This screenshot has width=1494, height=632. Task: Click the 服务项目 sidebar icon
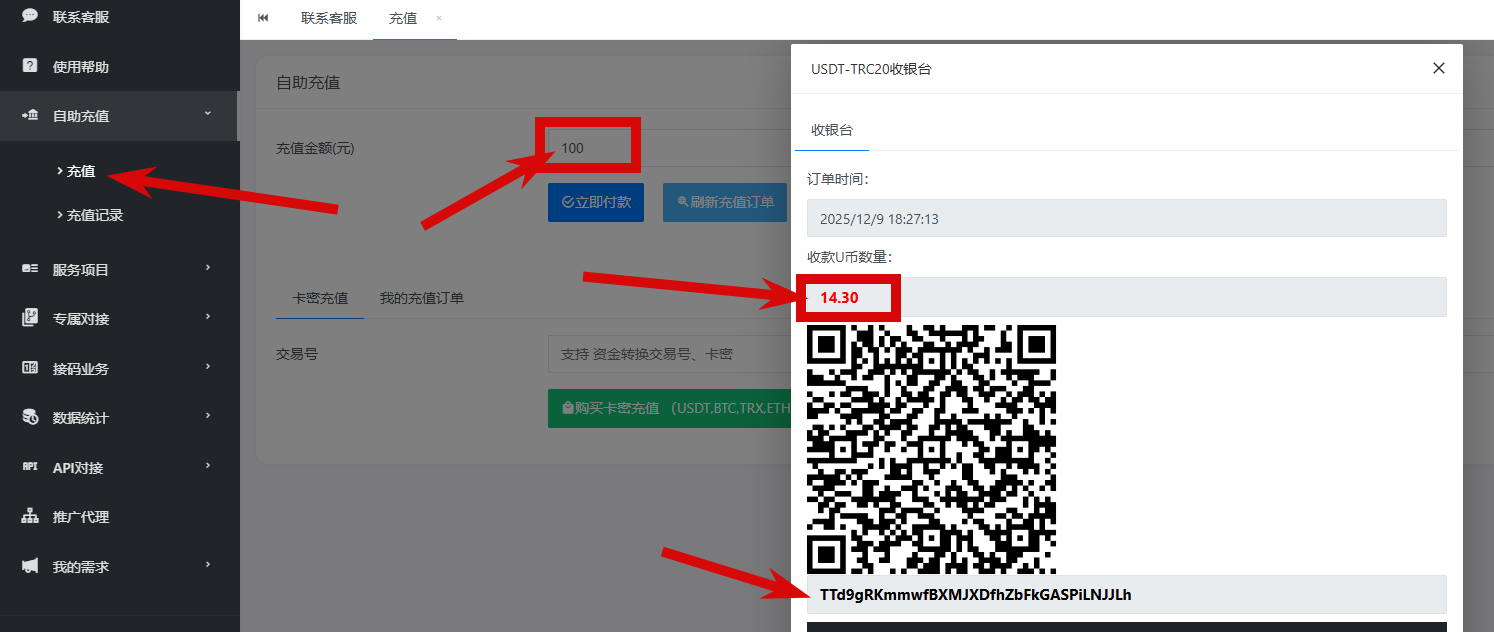tap(30, 269)
